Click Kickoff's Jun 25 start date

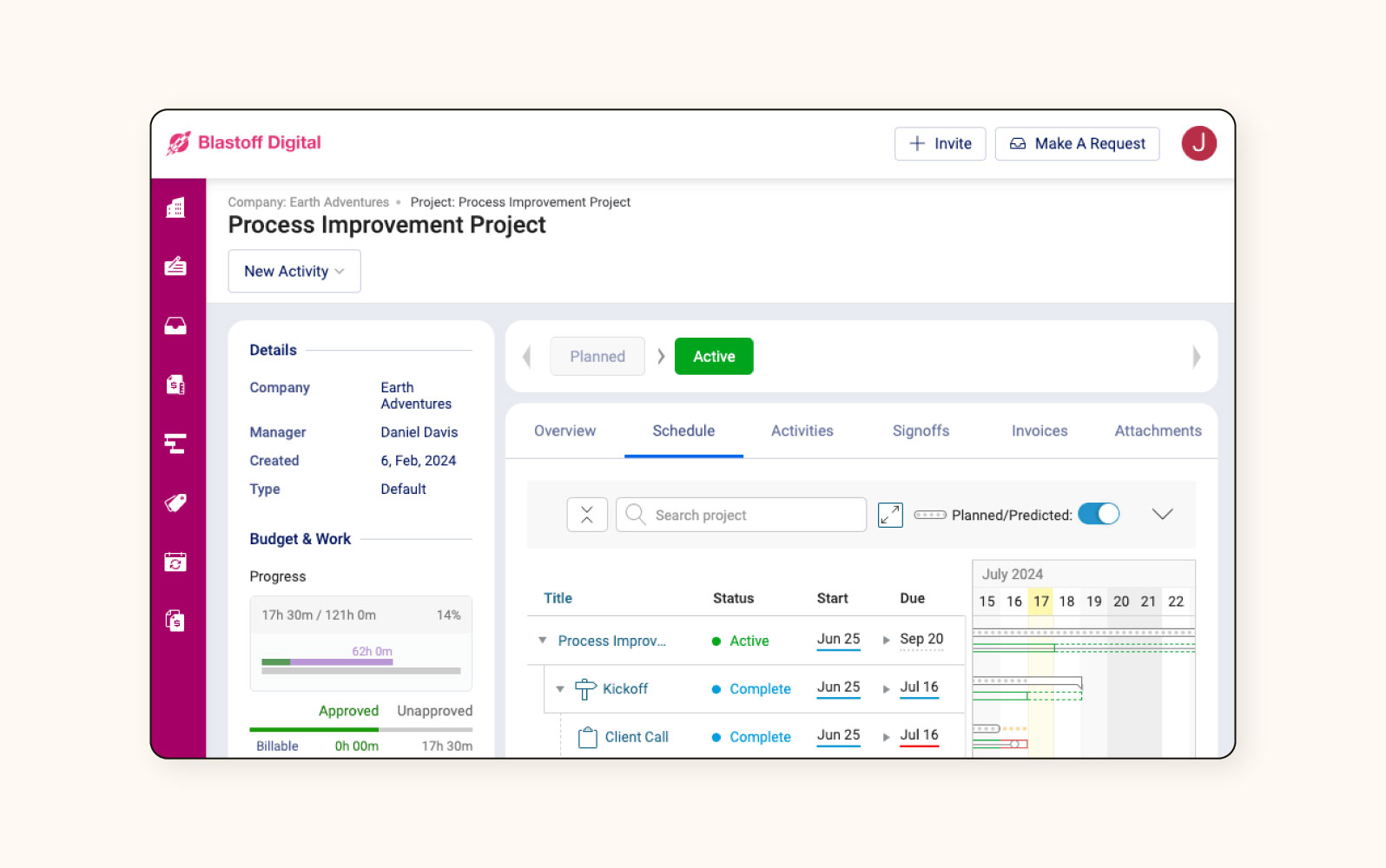pos(838,687)
